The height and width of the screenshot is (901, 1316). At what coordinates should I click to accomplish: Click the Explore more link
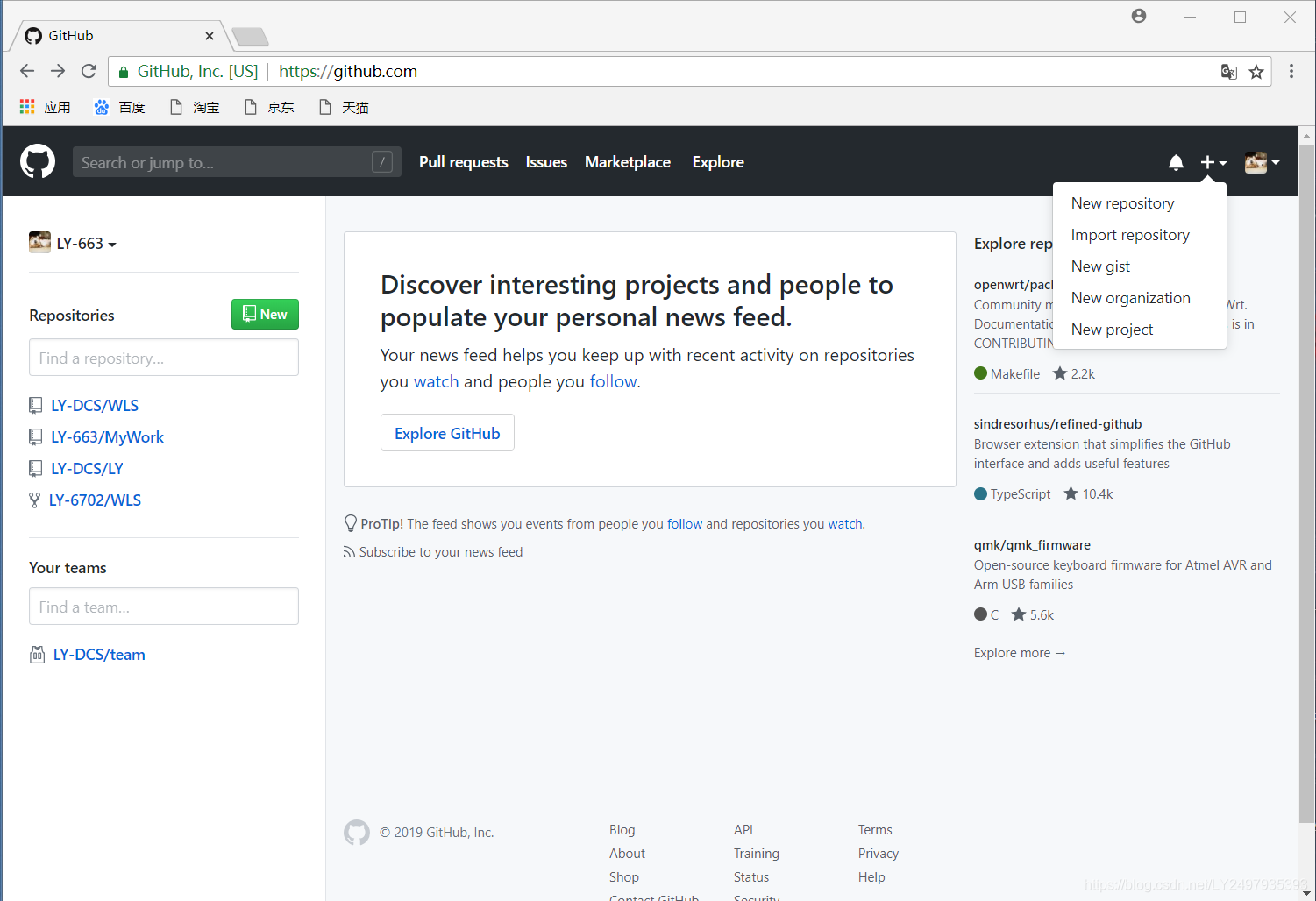pos(1019,653)
